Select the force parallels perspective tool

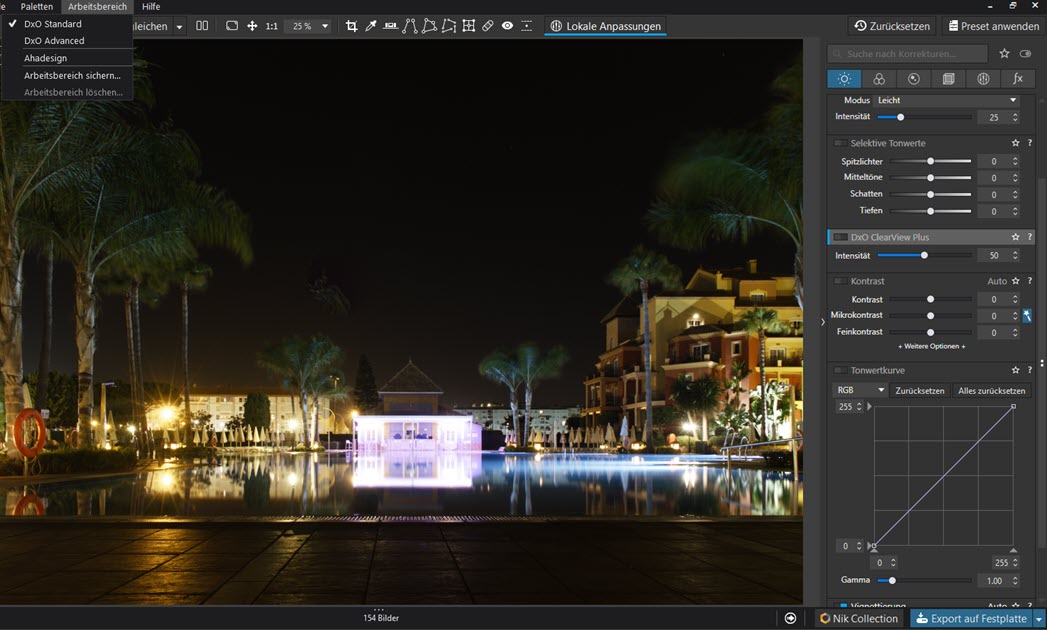click(x=410, y=26)
